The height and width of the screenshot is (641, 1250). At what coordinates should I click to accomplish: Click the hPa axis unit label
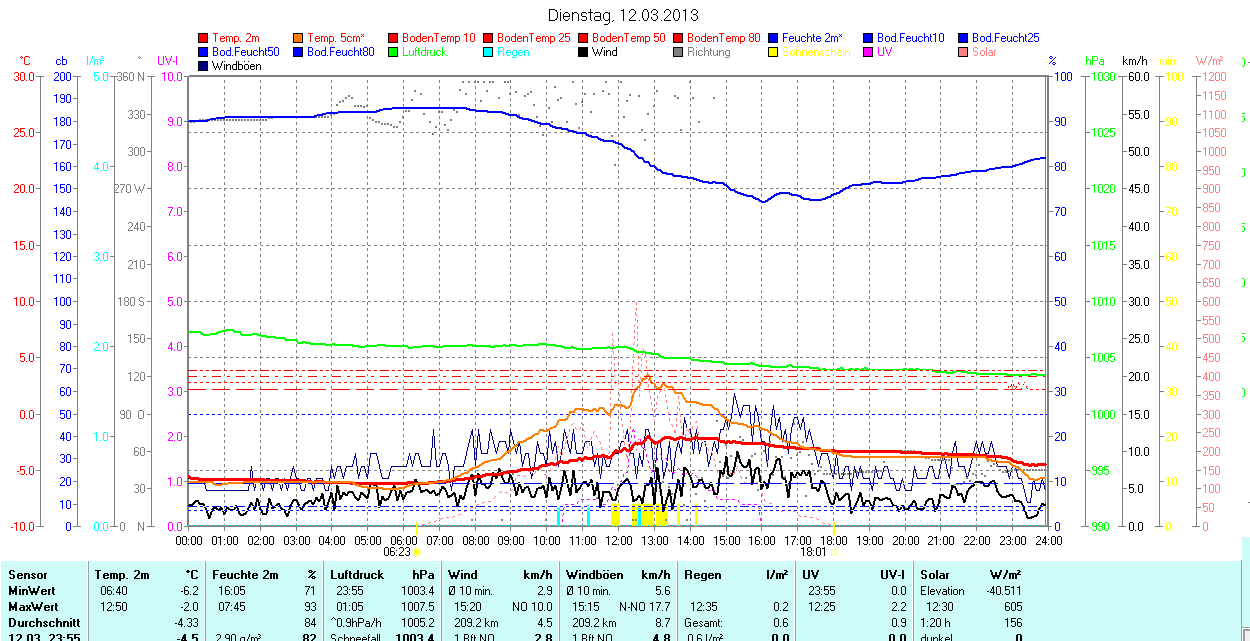[x=1097, y=61]
